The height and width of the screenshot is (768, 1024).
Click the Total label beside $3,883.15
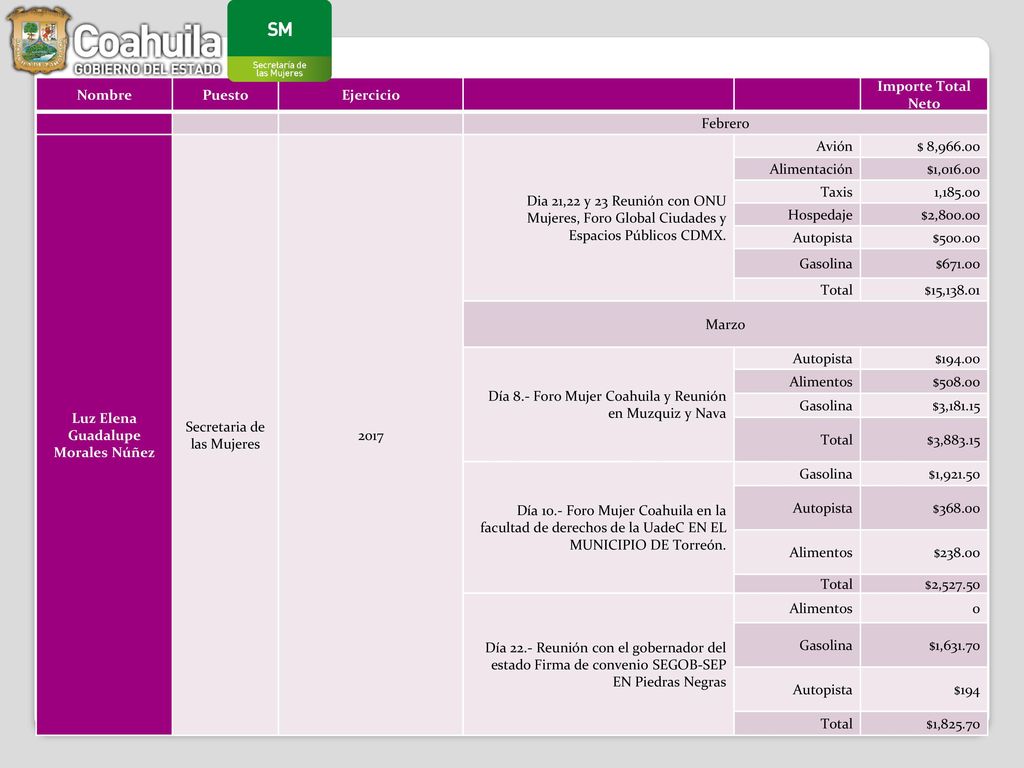click(x=837, y=440)
